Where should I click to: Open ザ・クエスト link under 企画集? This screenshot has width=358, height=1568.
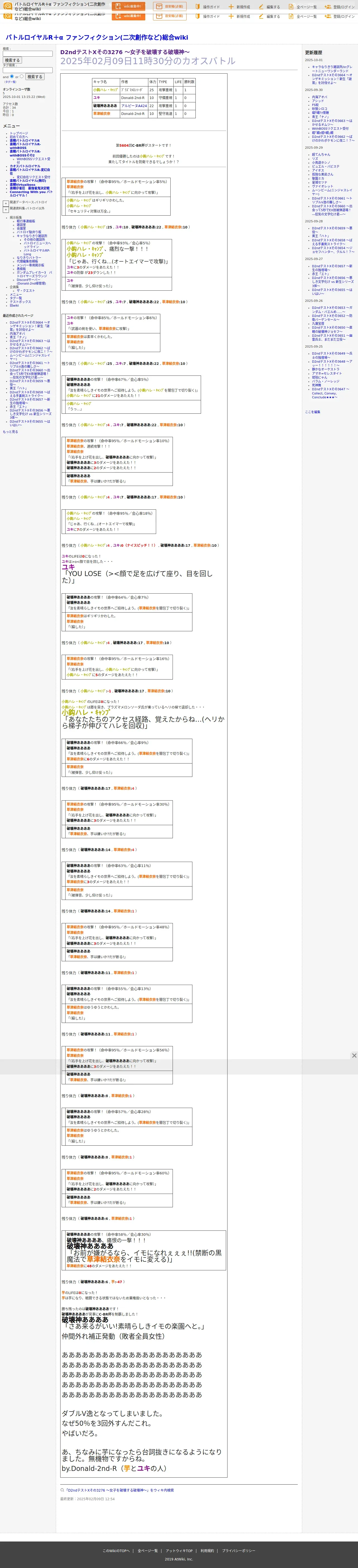(x=26, y=290)
